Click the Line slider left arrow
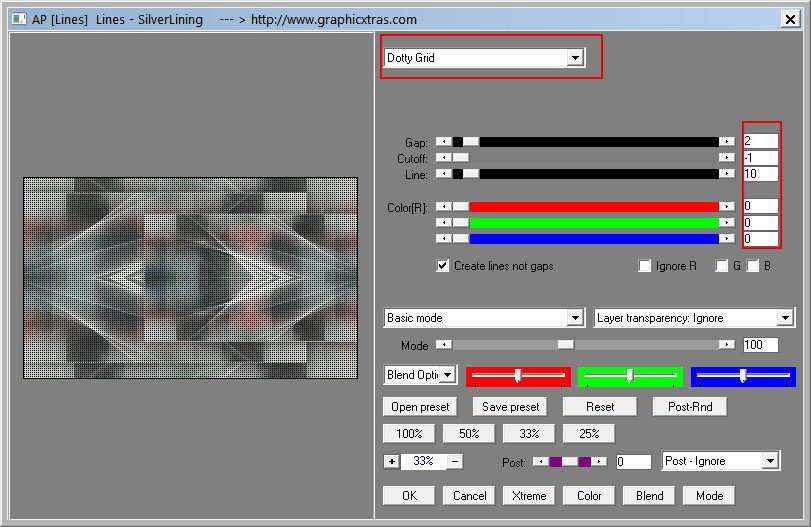The image size is (811, 527). pos(443,174)
